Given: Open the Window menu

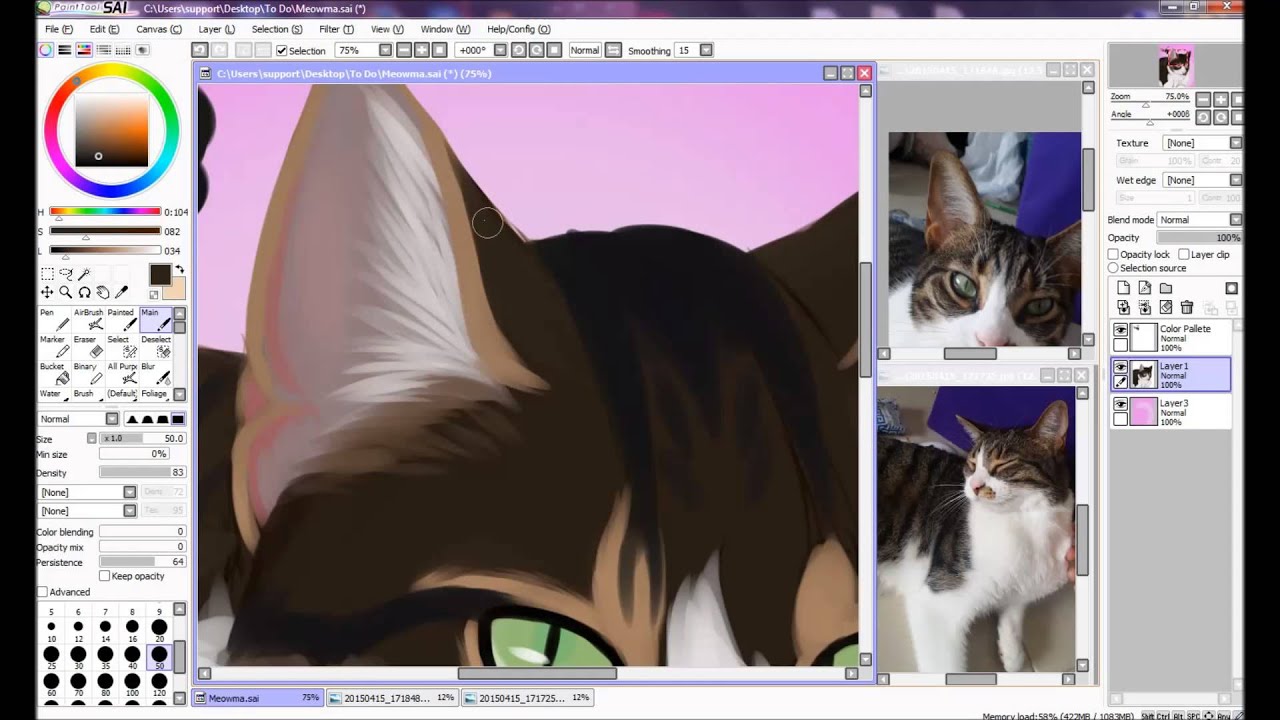Looking at the screenshot, I should pos(445,29).
